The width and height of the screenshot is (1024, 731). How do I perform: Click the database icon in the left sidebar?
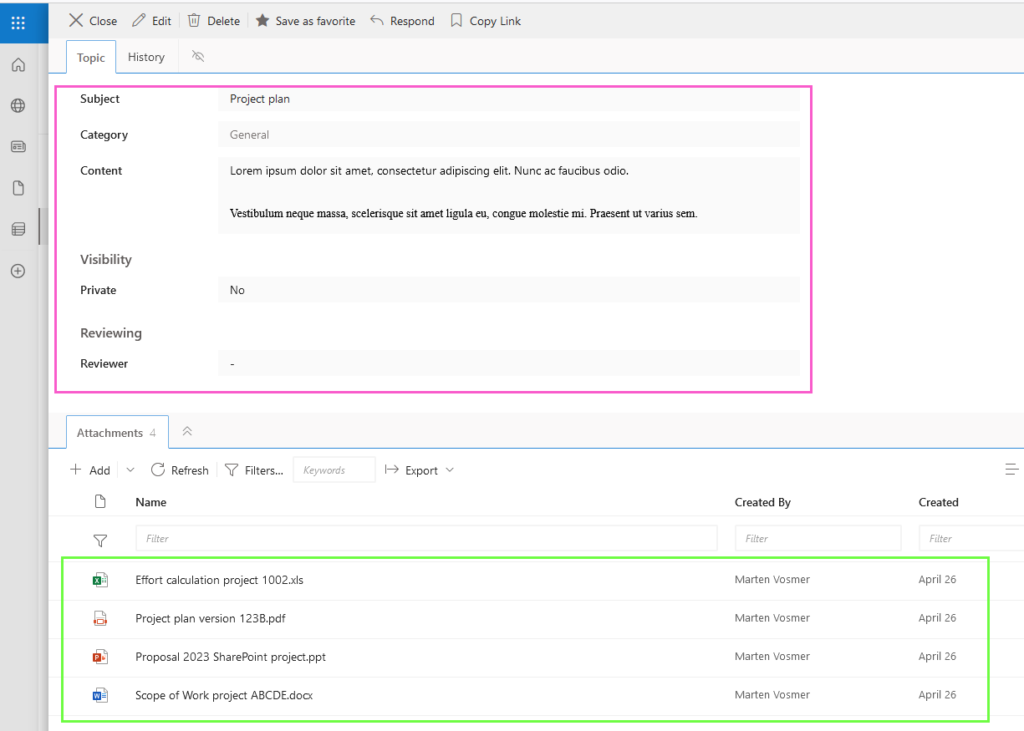(16, 228)
